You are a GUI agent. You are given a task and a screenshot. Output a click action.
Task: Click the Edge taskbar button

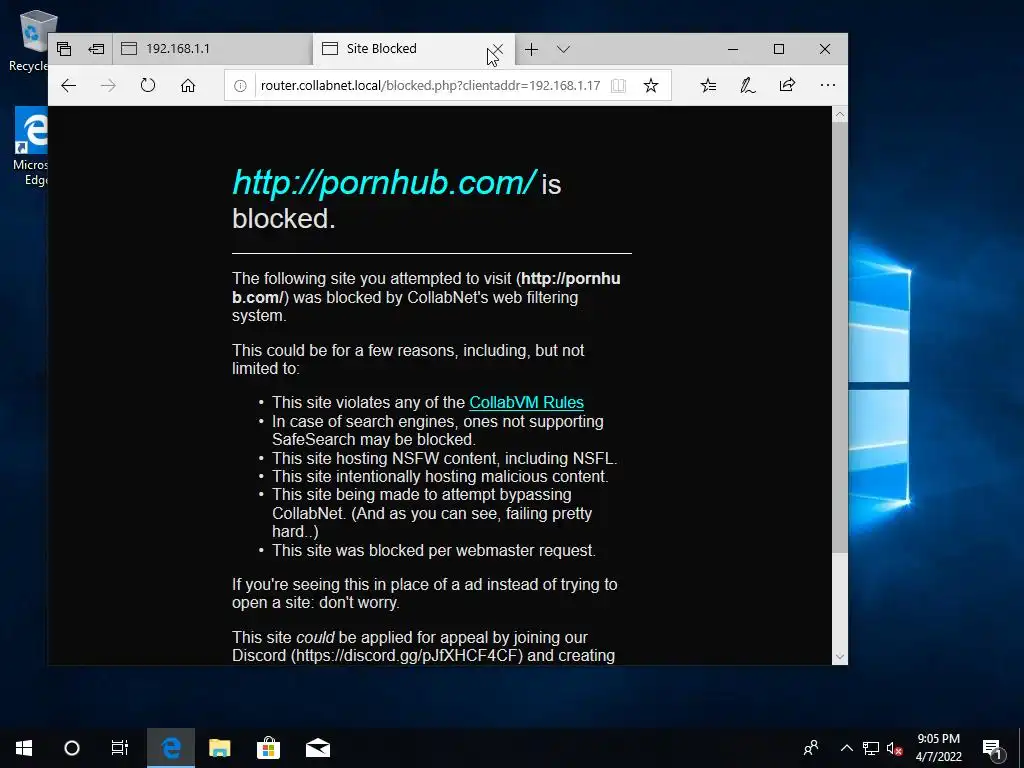[x=170, y=748]
